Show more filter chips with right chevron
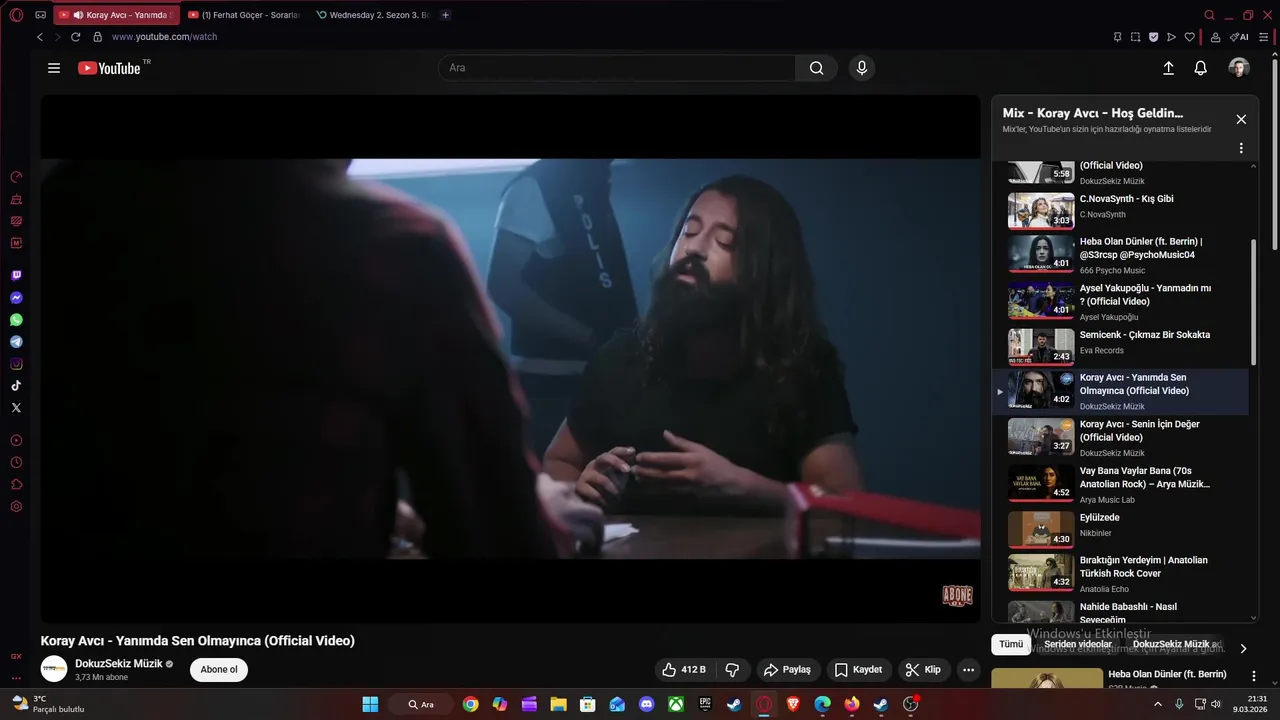This screenshot has height=720, width=1280. (1243, 648)
